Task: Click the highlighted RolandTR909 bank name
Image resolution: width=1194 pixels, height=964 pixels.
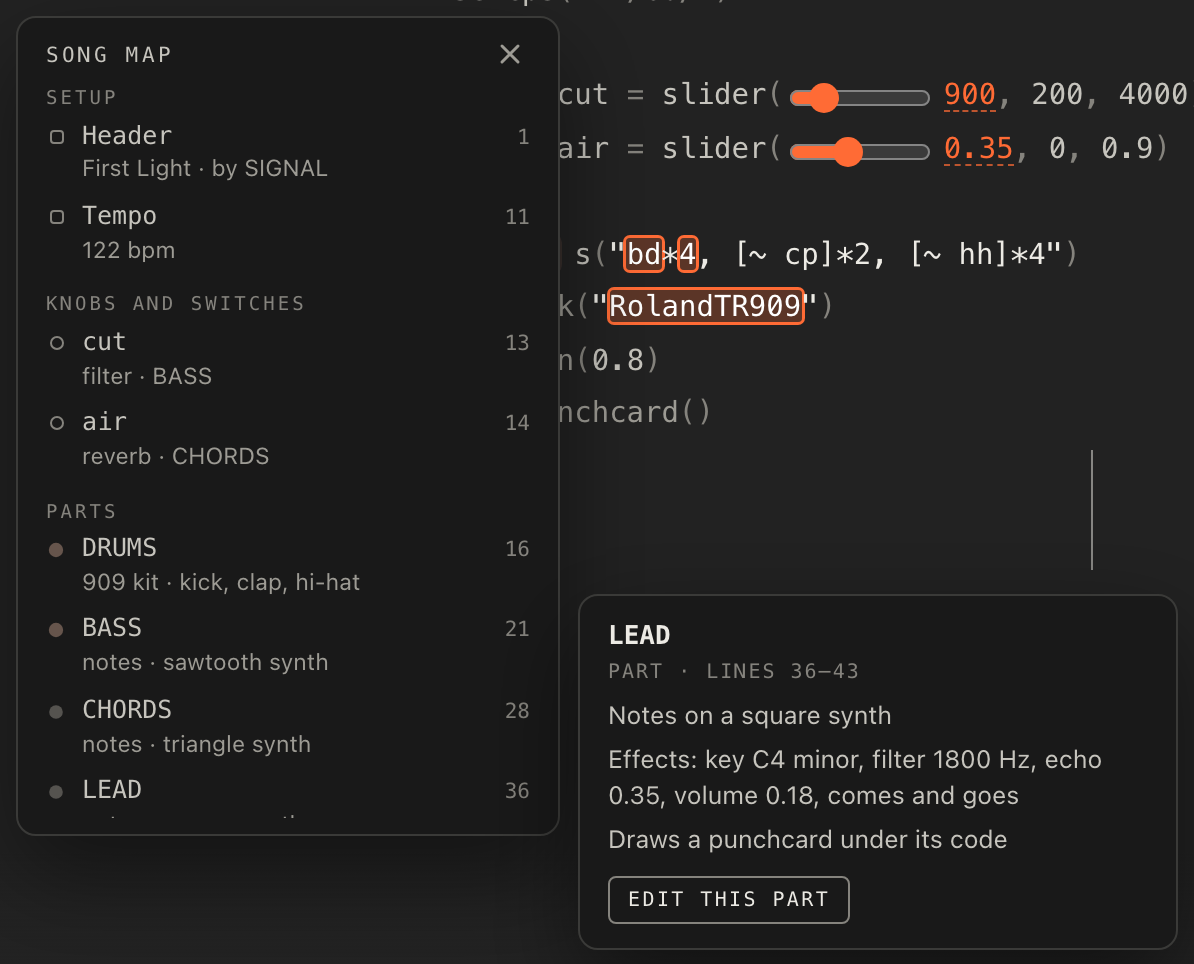Action: 705,306
